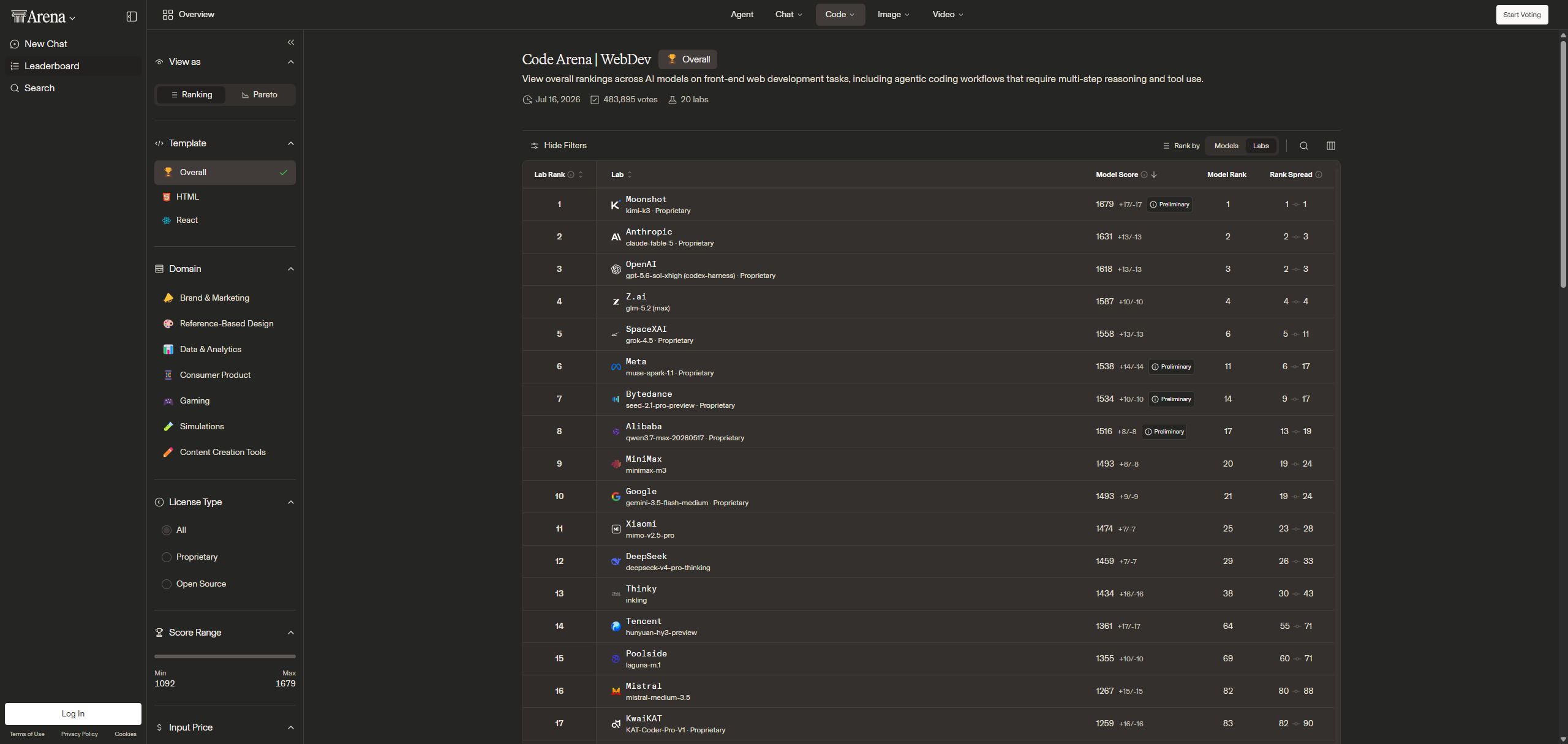Sort Lab Rank using its sort arrows
This screenshot has width=1568, height=744.
pos(581,175)
